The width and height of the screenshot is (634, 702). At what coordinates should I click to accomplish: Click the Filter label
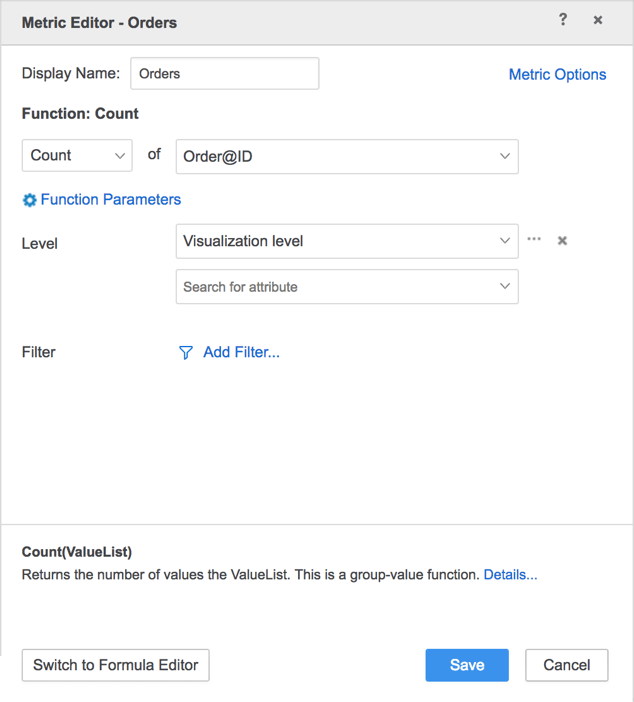[39, 352]
